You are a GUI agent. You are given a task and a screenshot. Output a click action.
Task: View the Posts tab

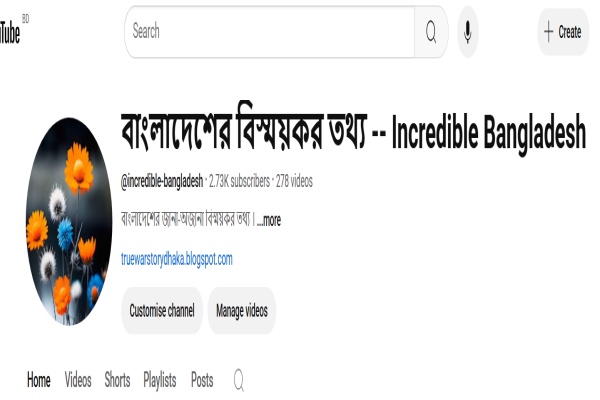coord(202,380)
